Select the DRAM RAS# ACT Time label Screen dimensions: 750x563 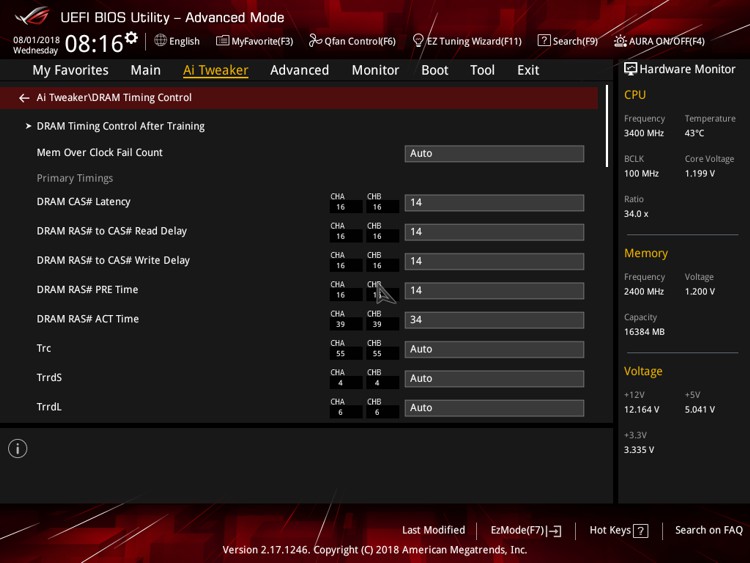click(x=88, y=319)
